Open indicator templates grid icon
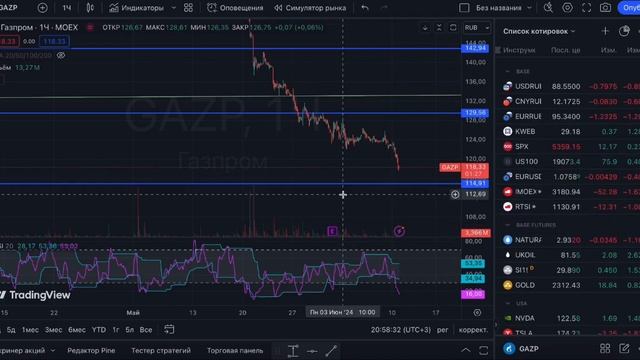The width and height of the screenshot is (640, 360). coord(188,8)
